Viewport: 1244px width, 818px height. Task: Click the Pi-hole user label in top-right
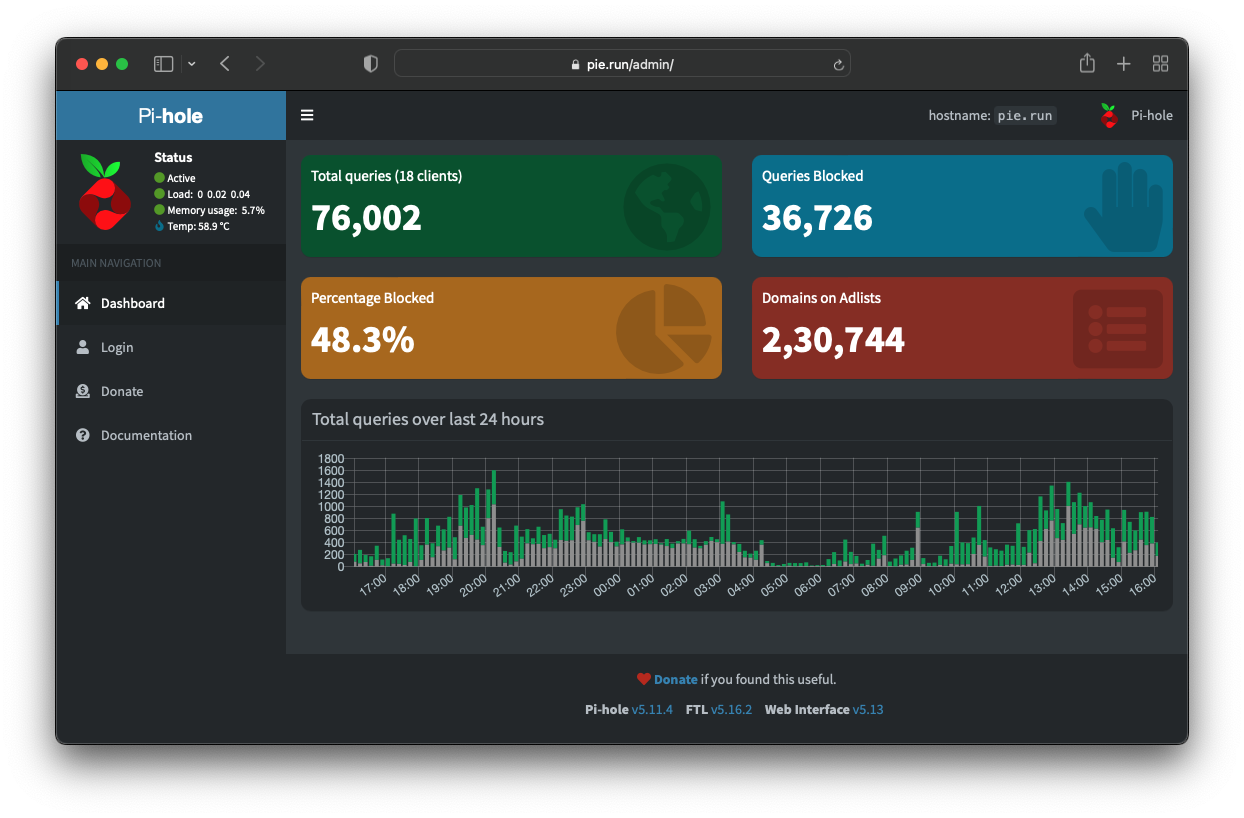coord(1152,115)
